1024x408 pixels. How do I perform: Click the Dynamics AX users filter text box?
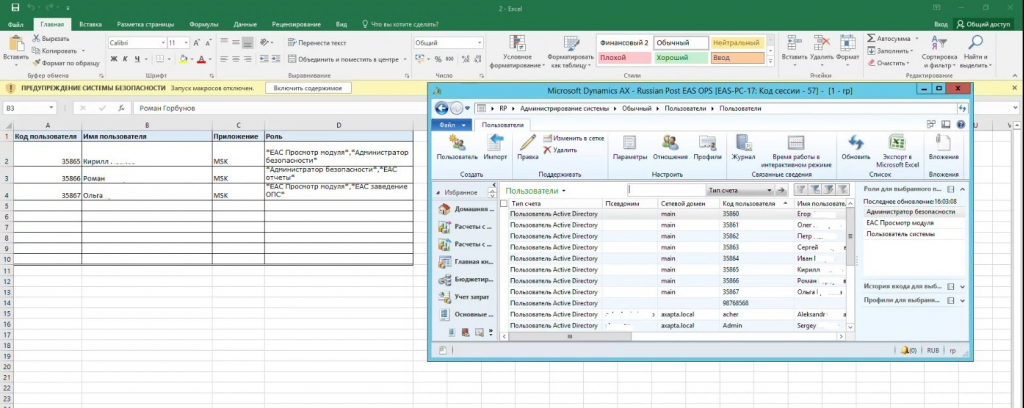(667, 191)
